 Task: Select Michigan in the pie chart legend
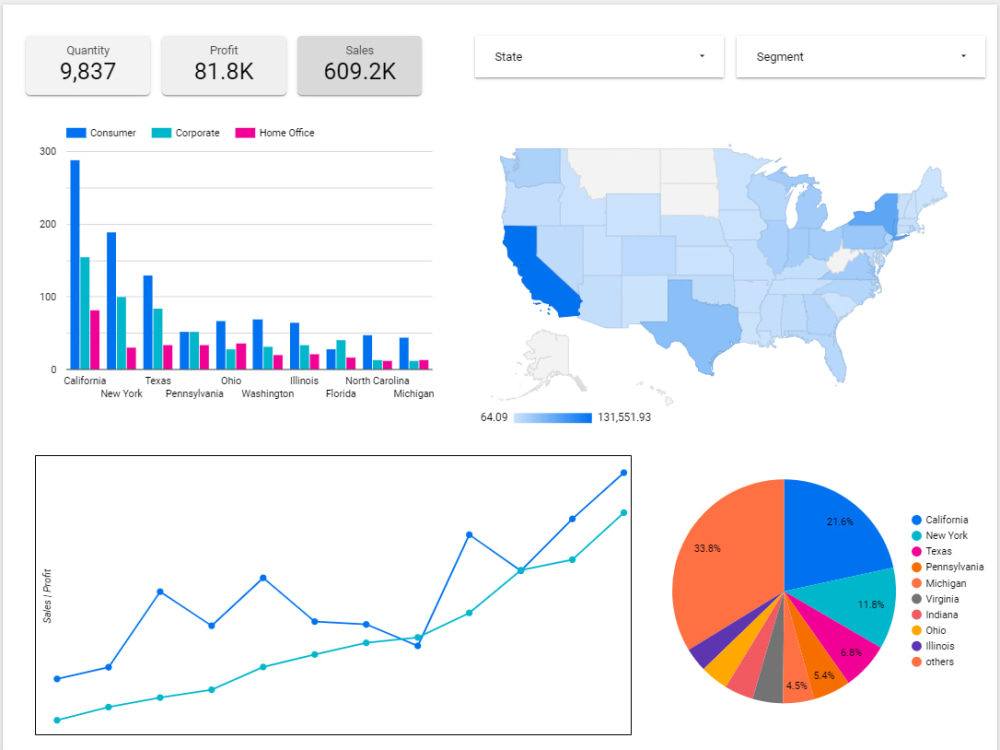click(x=916, y=583)
